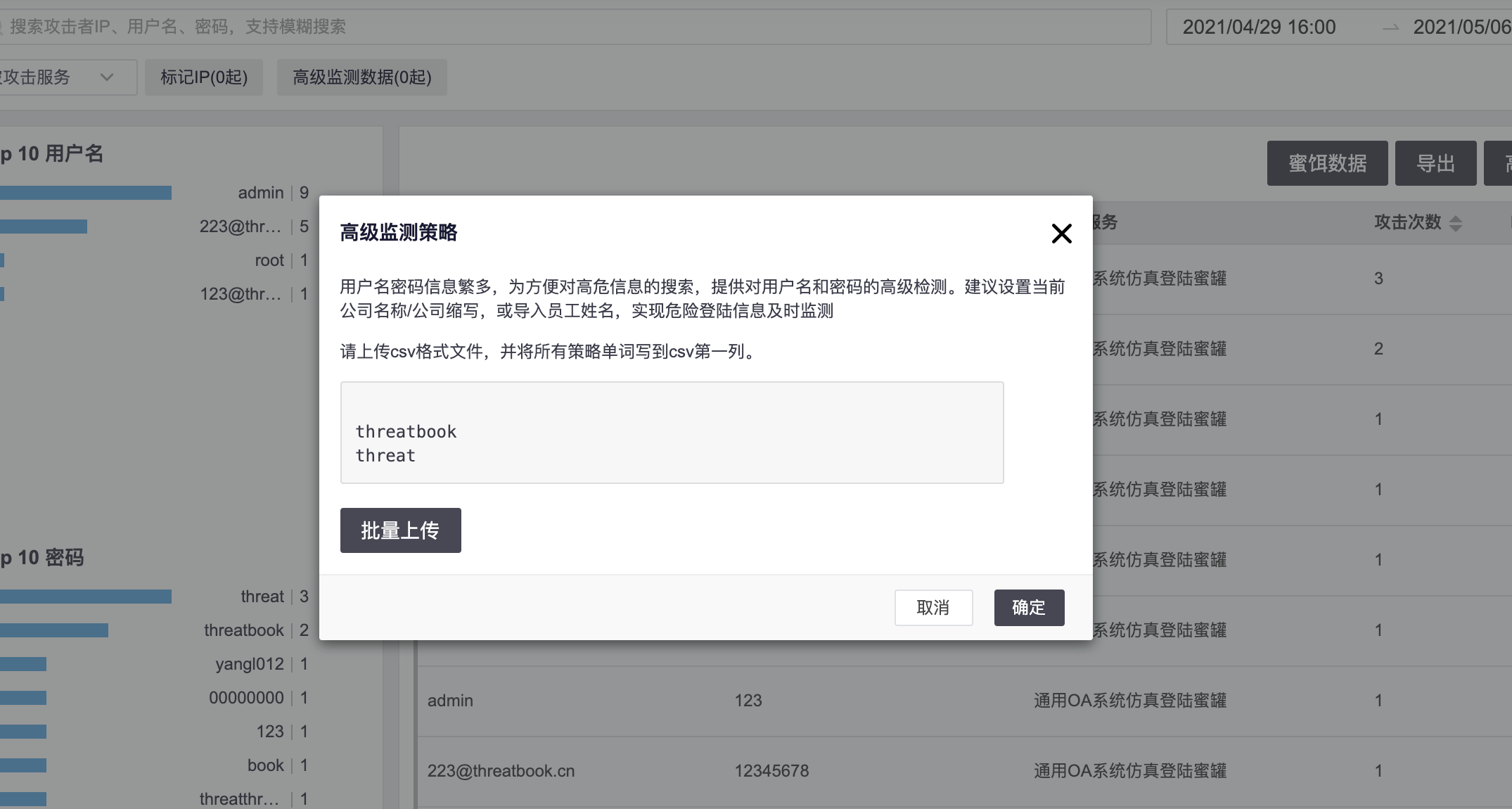Image resolution: width=1512 pixels, height=809 pixels.
Task: Click the attack count 3 cell
Action: (x=1378, y=279)
